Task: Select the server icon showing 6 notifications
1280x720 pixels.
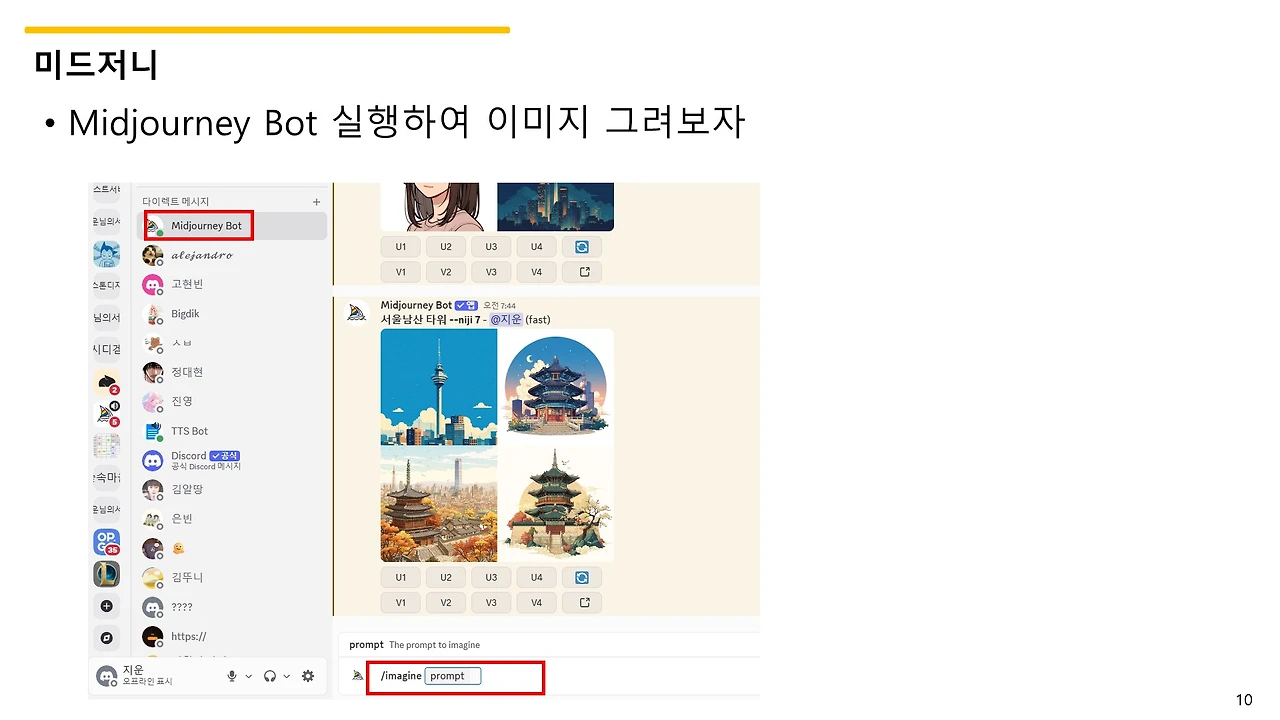Action: [106, 413]
